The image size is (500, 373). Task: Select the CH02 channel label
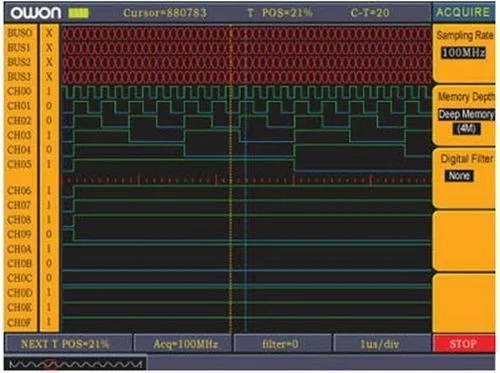pyautogui.click(x=19, y=120)
